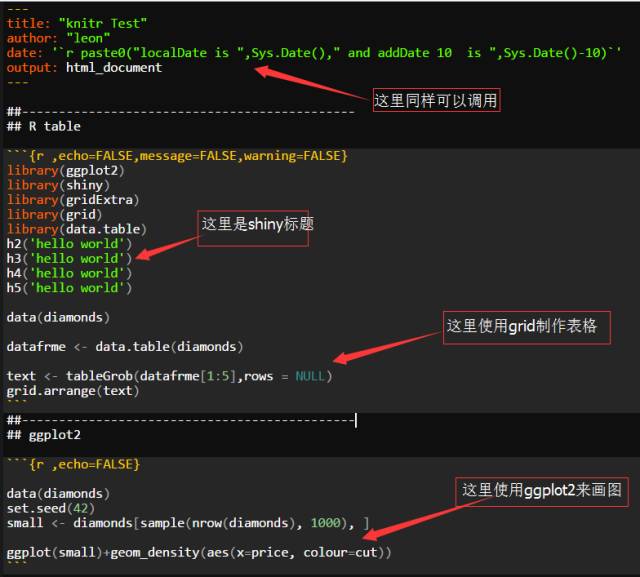Click the date line with paste0 expression

pos(314,53)
